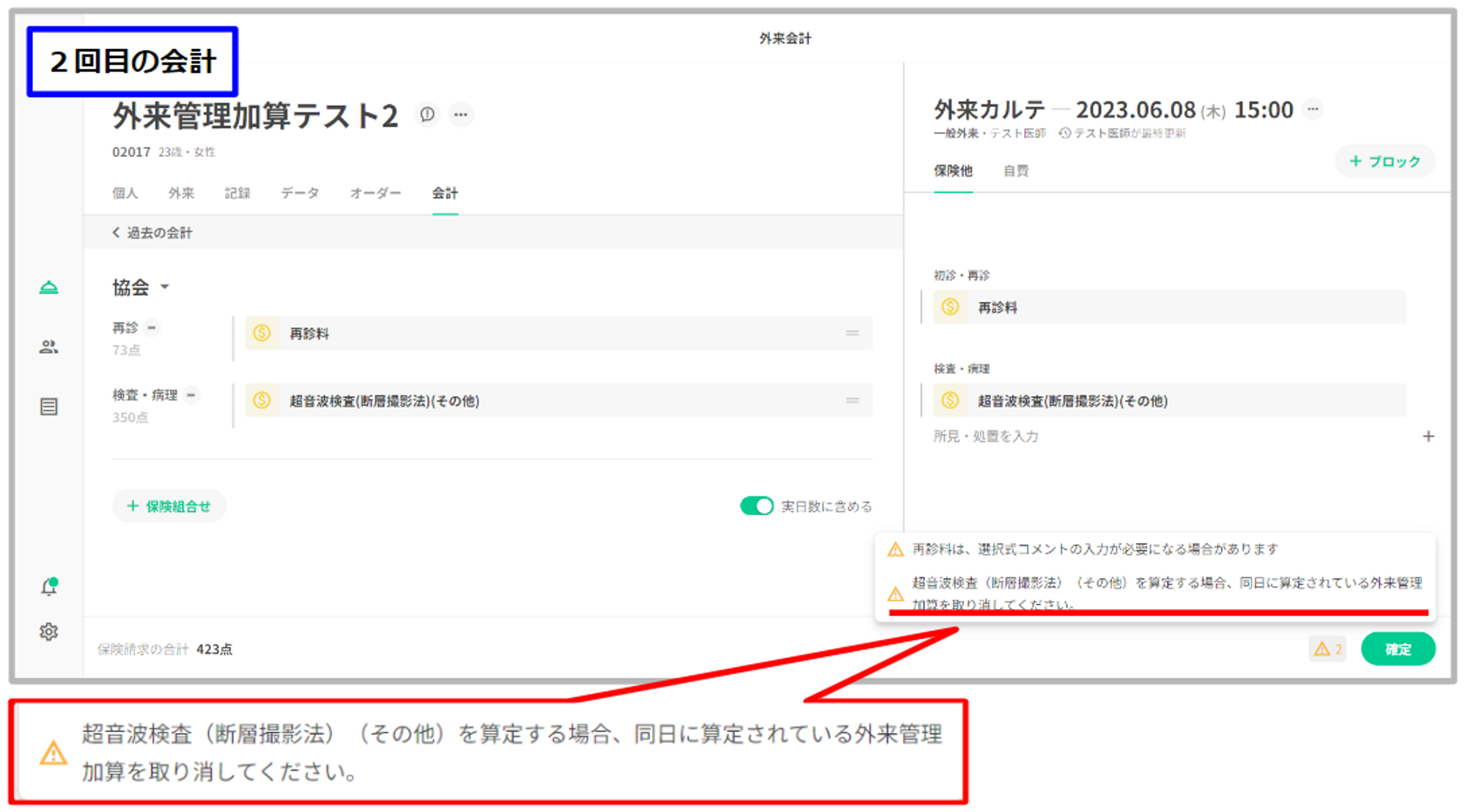Click the reception bell icon in sidebar
Image resolution: width=1466 pixels, height=812 pixels.
49,287
